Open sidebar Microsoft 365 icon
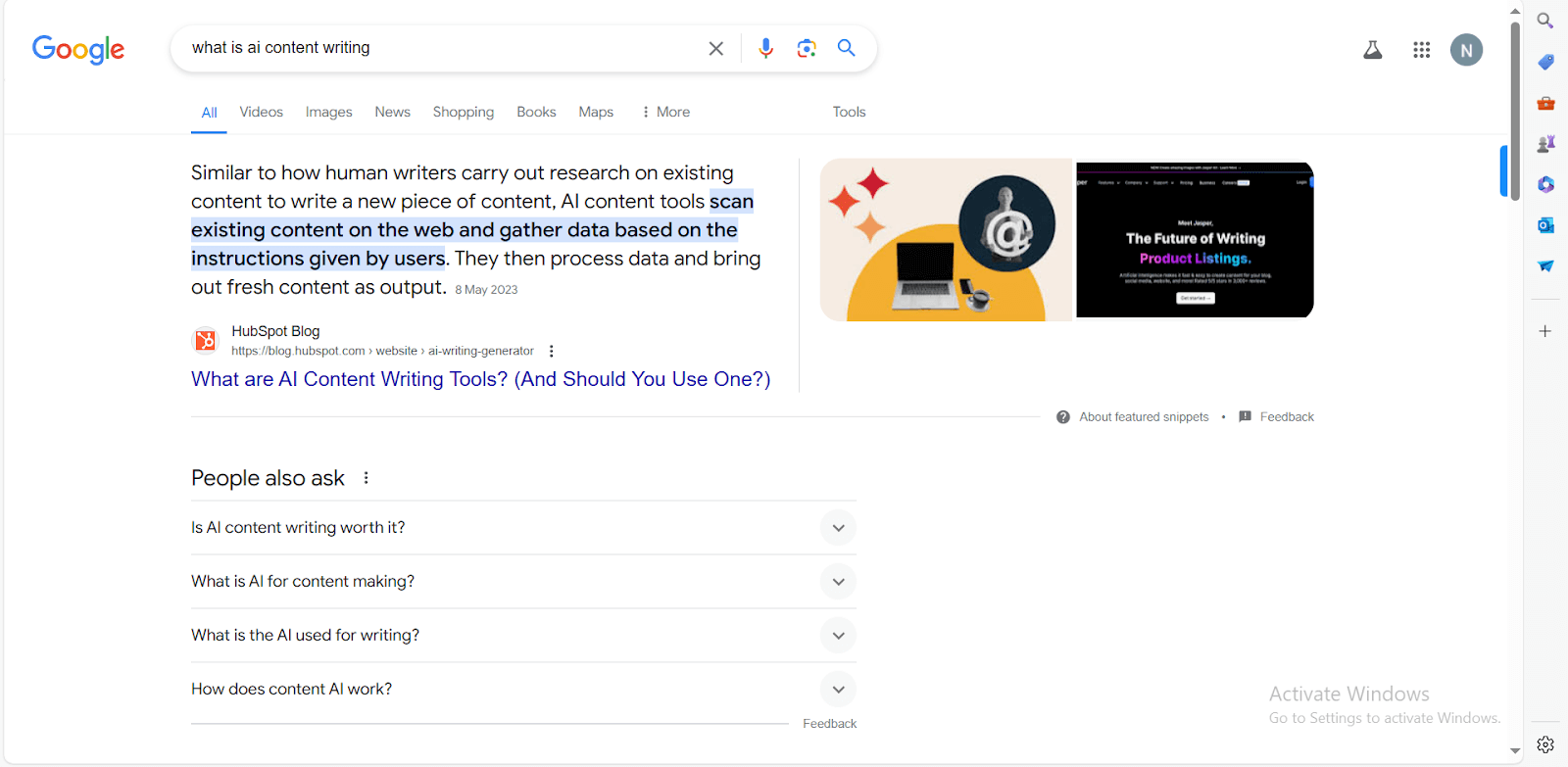Viewport: 1568px width, 767px height. pyautogui.click(x=1545, y=184)
